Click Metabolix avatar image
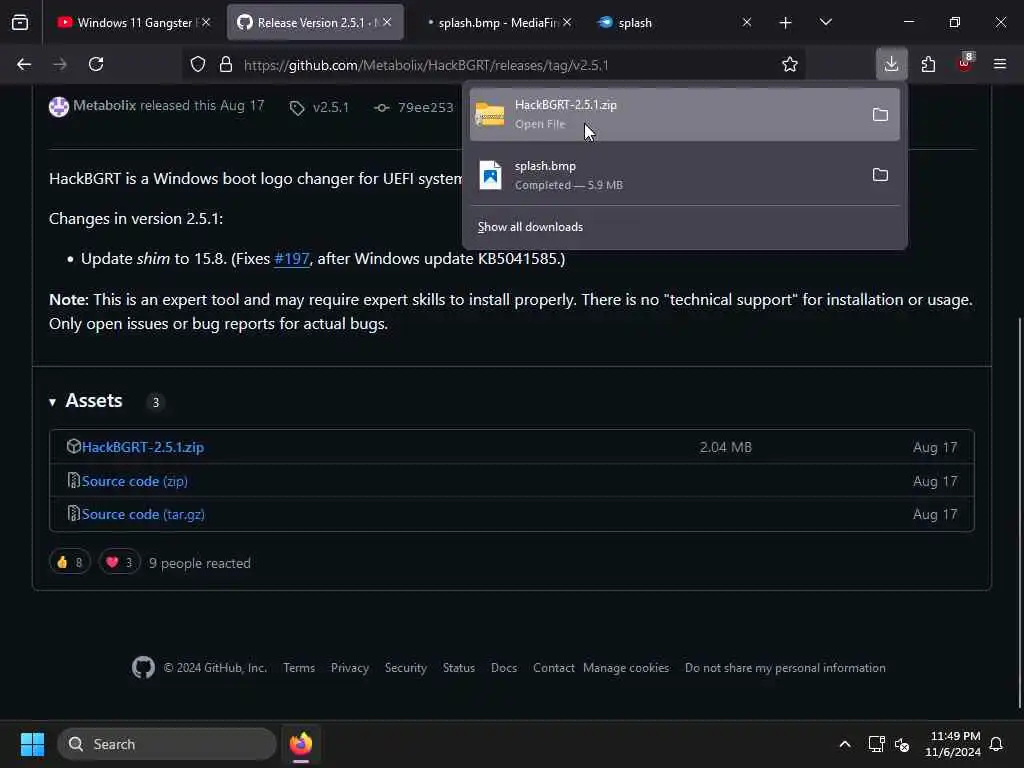This screenshot has width=1024, height=768. [59, 106]
